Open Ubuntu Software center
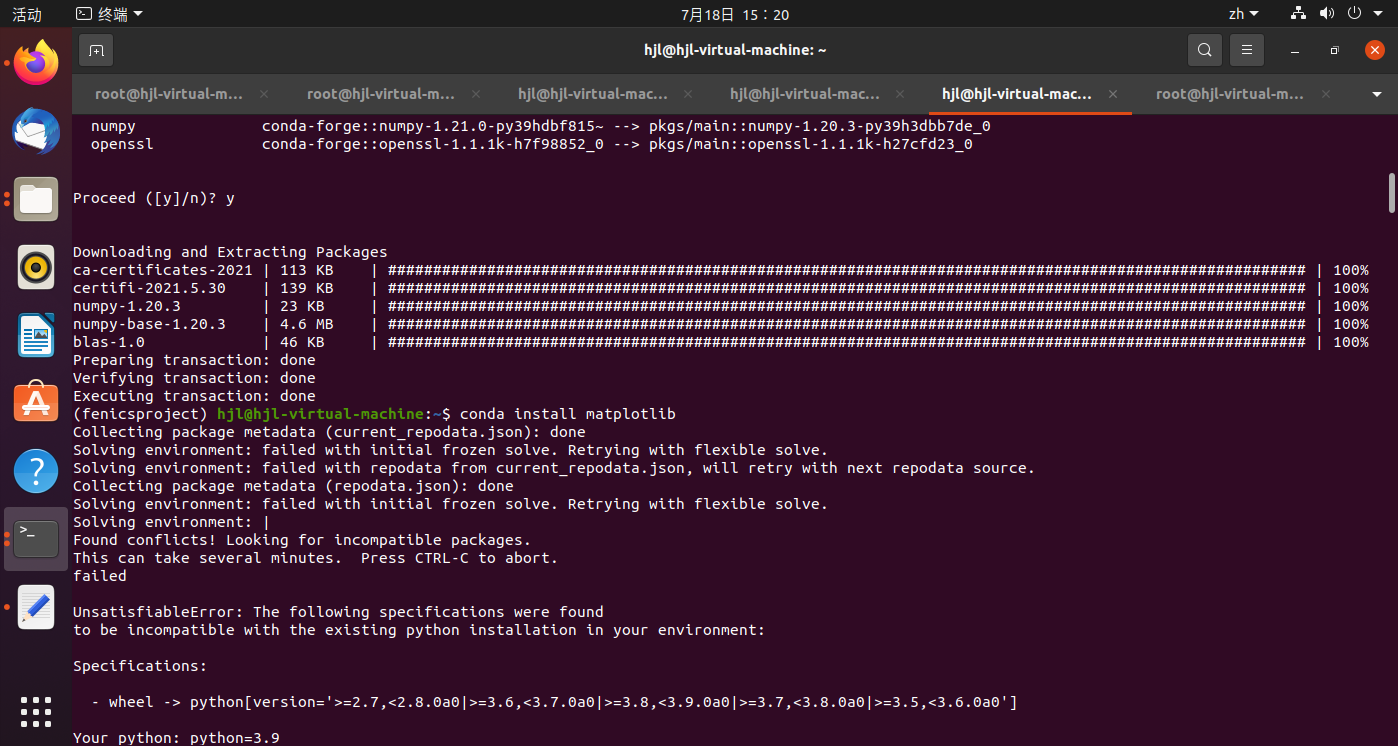 click(x=36, y=403)
